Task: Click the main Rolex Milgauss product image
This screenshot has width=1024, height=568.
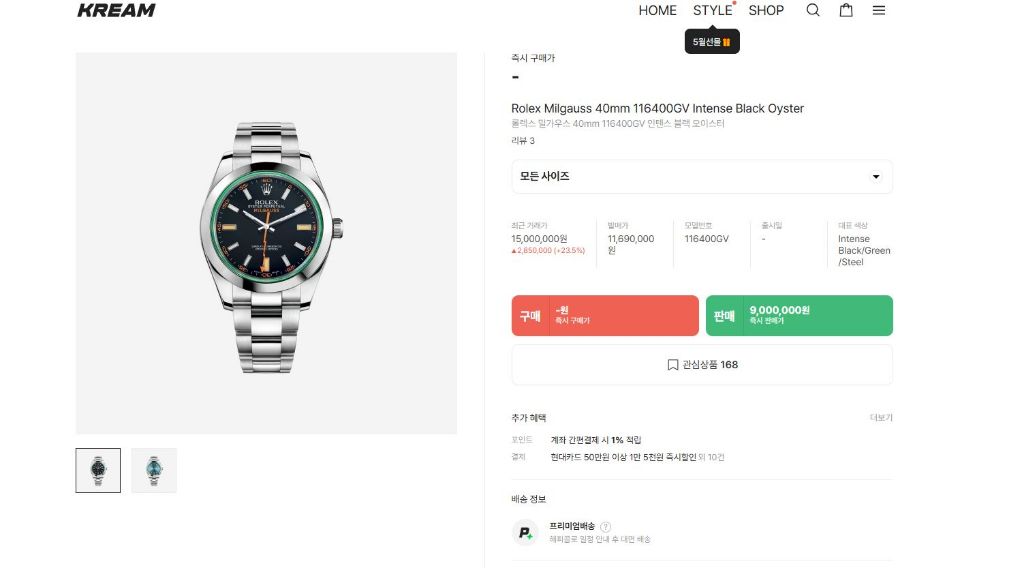Action: tap(266, 243)
